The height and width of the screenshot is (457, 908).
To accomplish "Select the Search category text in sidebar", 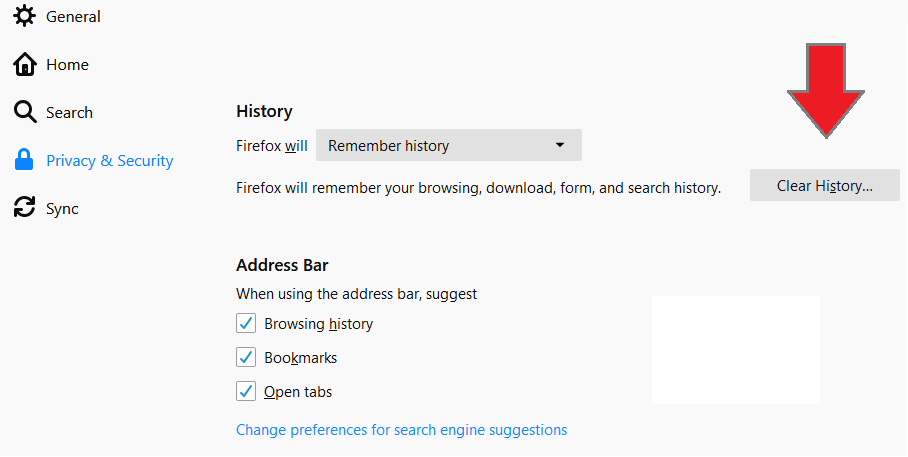I will 69,112.
